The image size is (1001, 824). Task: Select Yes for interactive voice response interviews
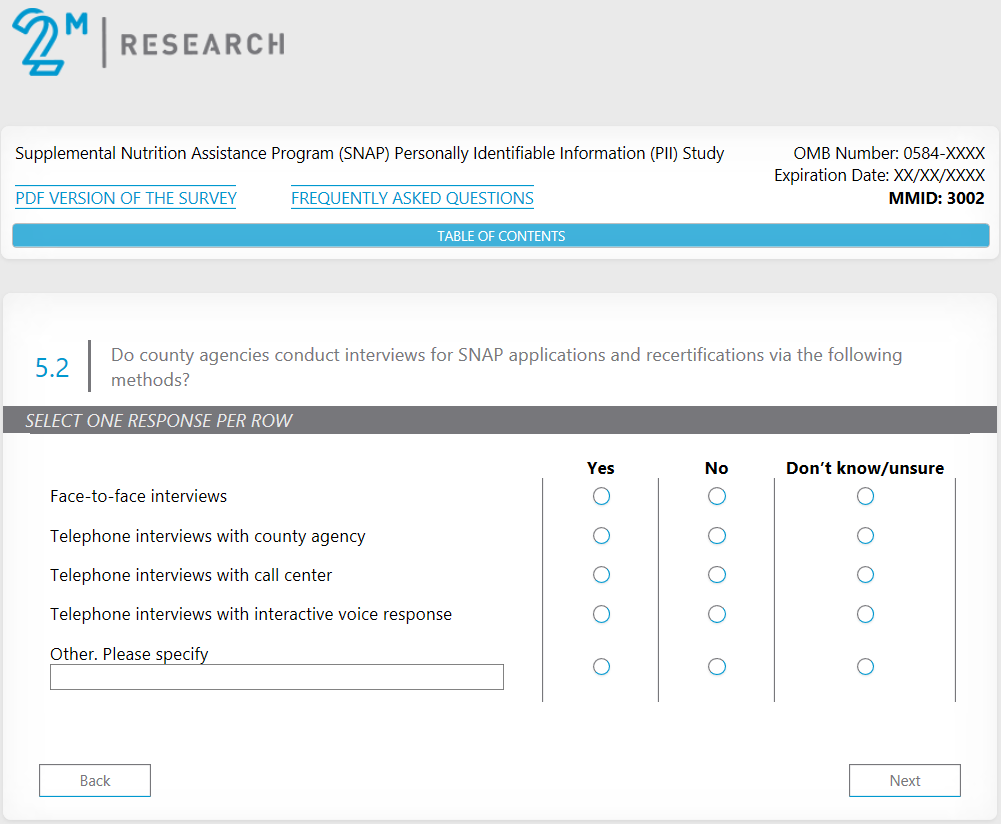point(601,614)
